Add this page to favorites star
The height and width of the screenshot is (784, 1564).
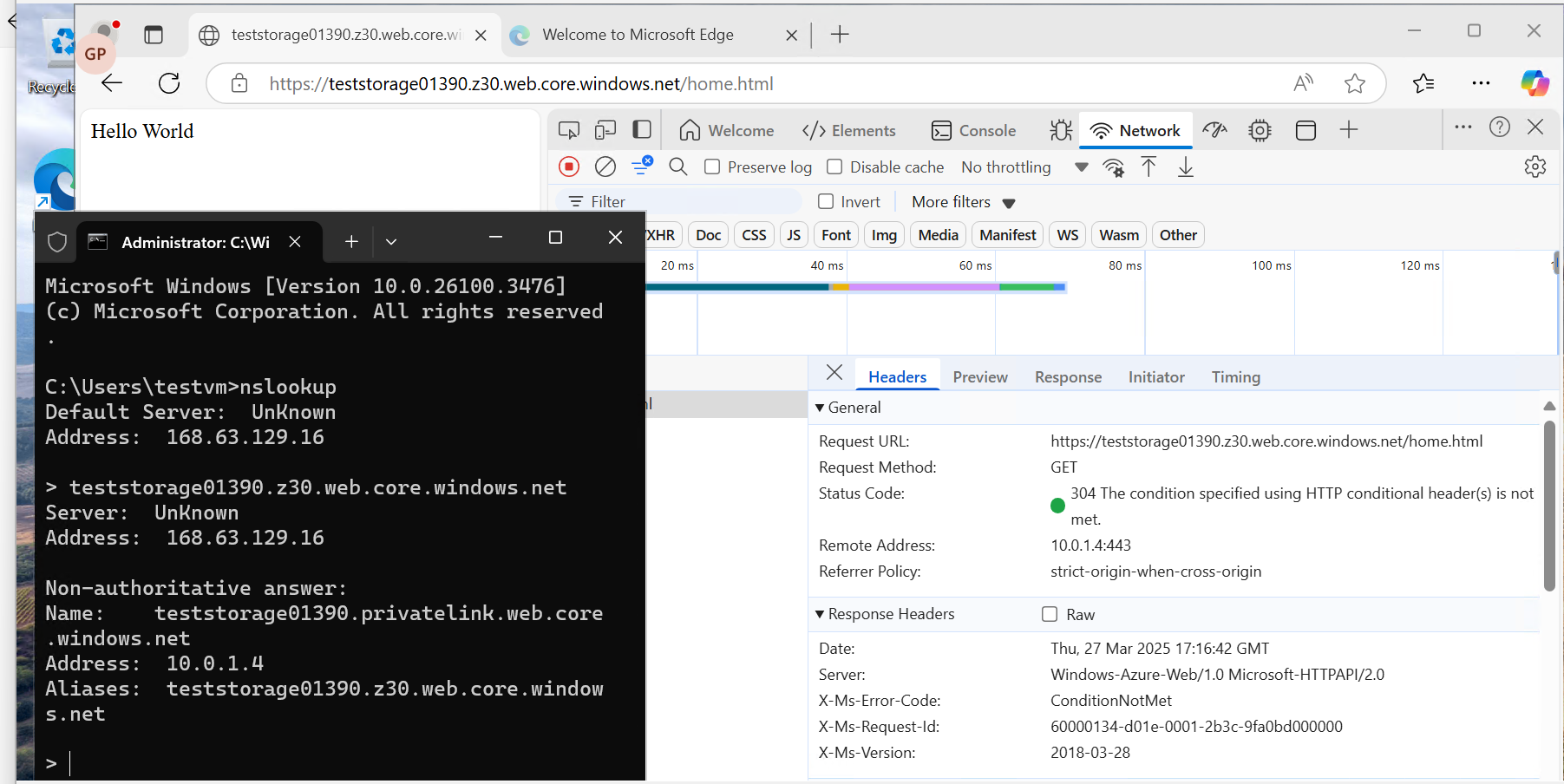pos(1354,83)
